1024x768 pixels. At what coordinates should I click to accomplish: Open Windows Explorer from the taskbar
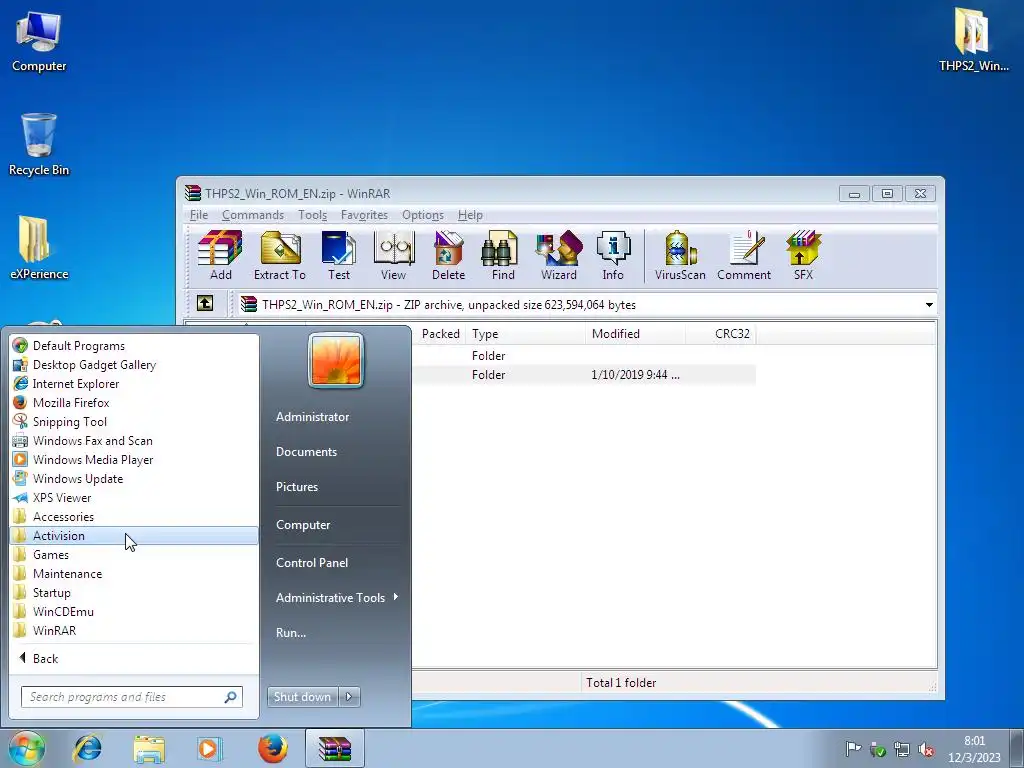[x=149, y=748]
